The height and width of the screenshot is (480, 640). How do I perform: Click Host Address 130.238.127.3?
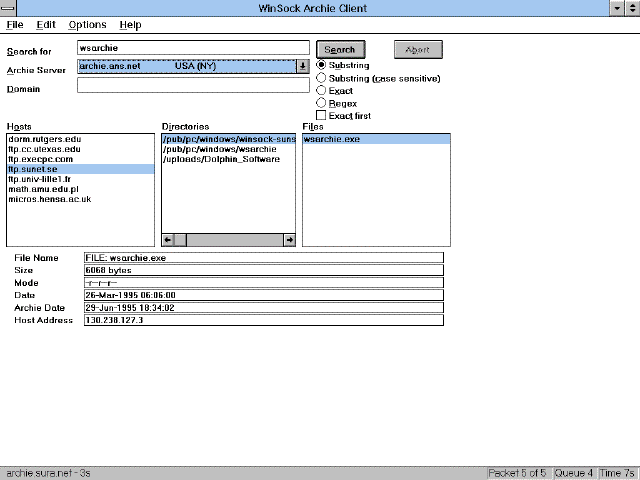[264, 320]
